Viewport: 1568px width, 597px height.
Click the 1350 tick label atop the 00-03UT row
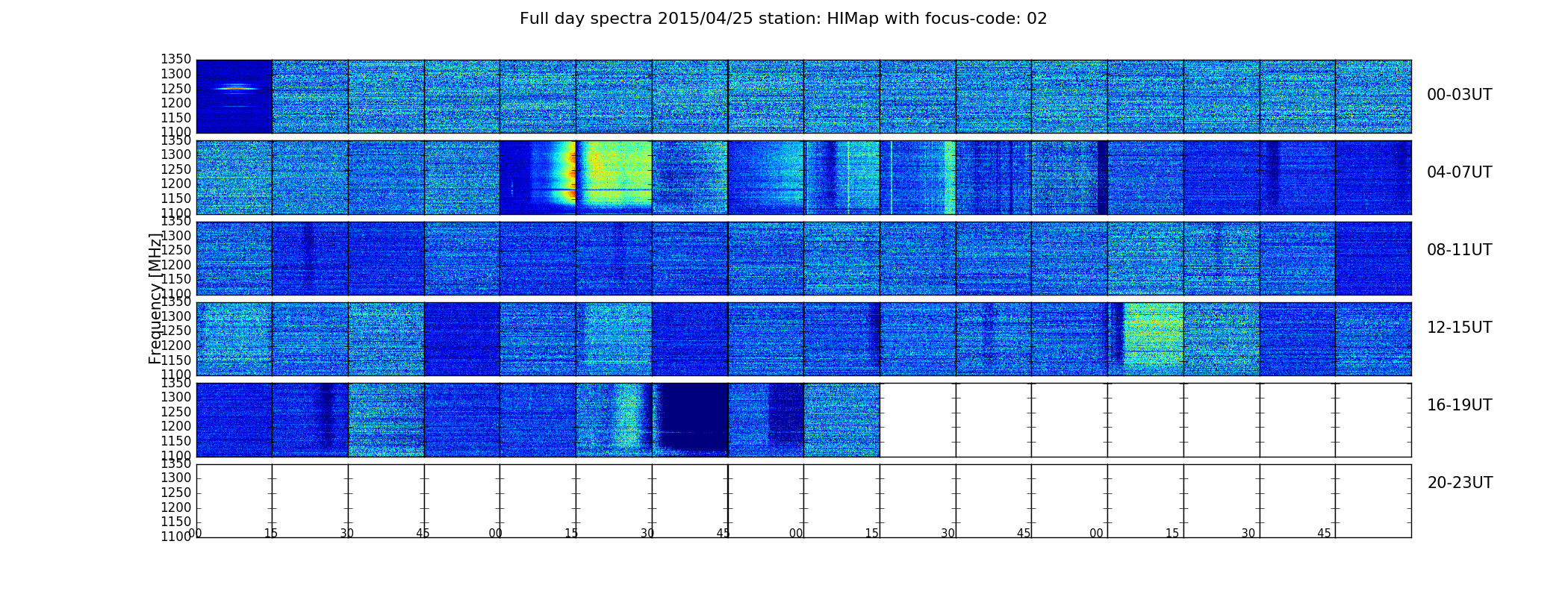[x=176, y=59]
